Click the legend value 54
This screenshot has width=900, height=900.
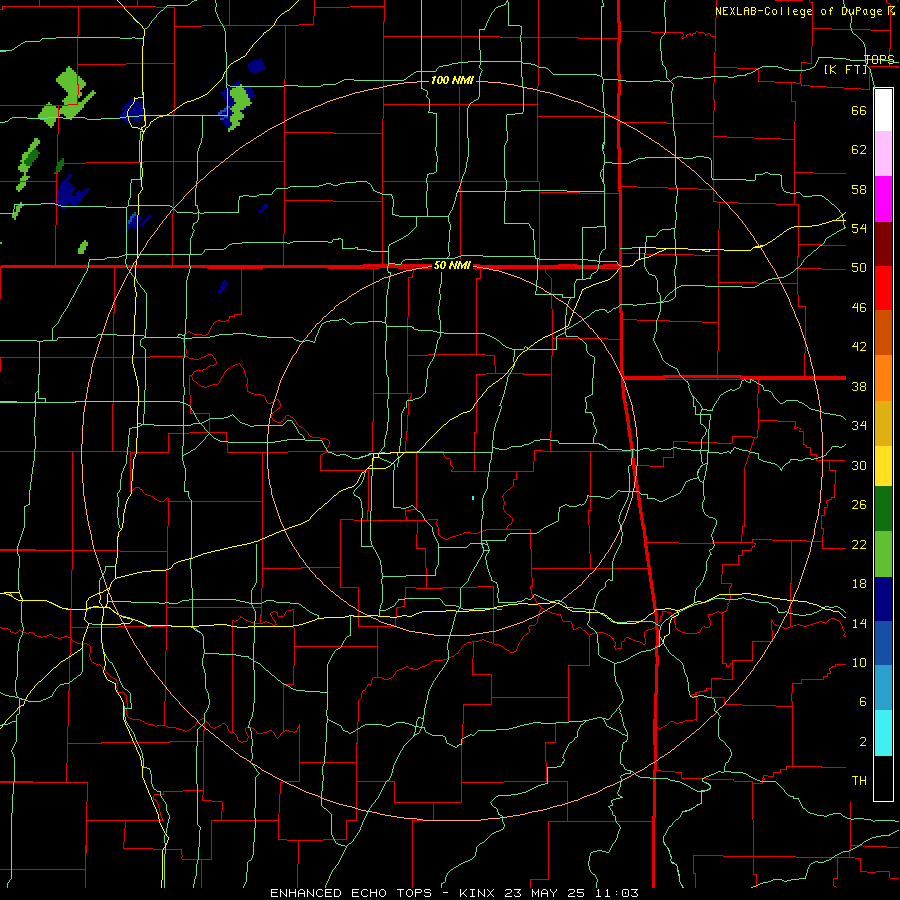[x=859, y=228]
